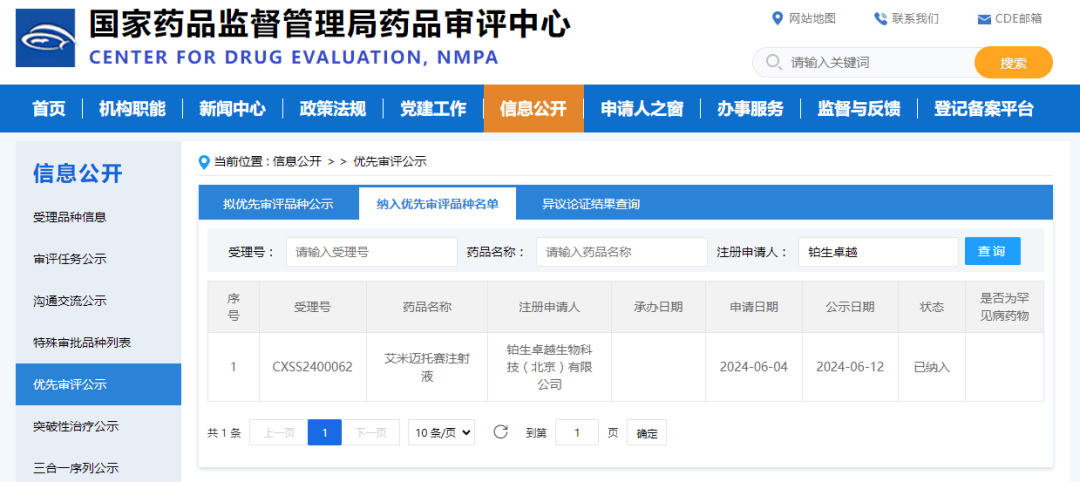The height and width of the screenshot is (482, 1080).
Task: Click the CDE邮箱 envelope icon
Action: [984, 19]
